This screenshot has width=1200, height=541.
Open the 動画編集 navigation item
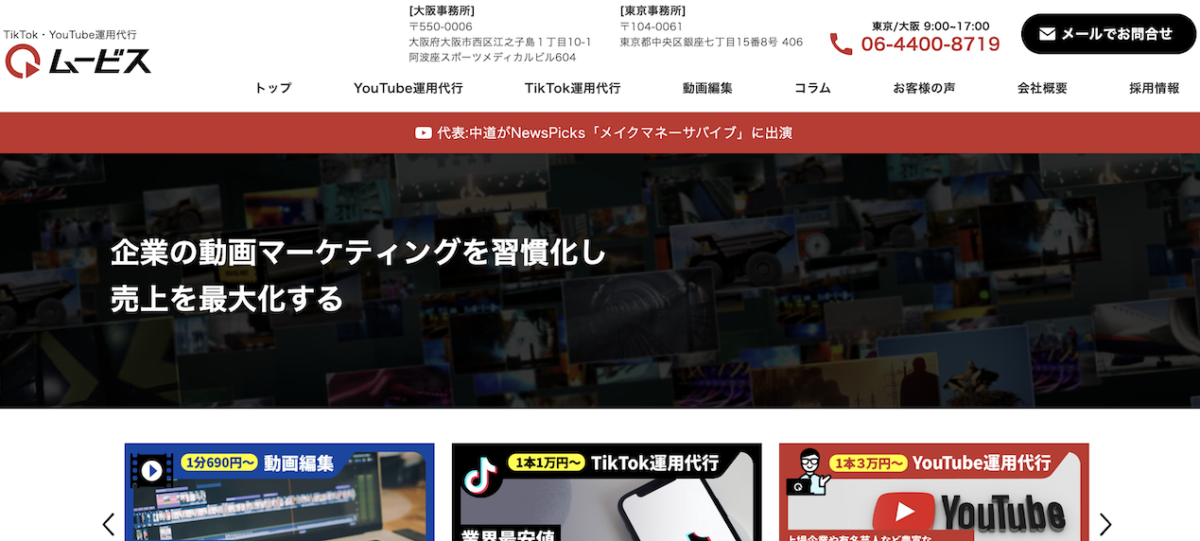[x=708, y=88]
